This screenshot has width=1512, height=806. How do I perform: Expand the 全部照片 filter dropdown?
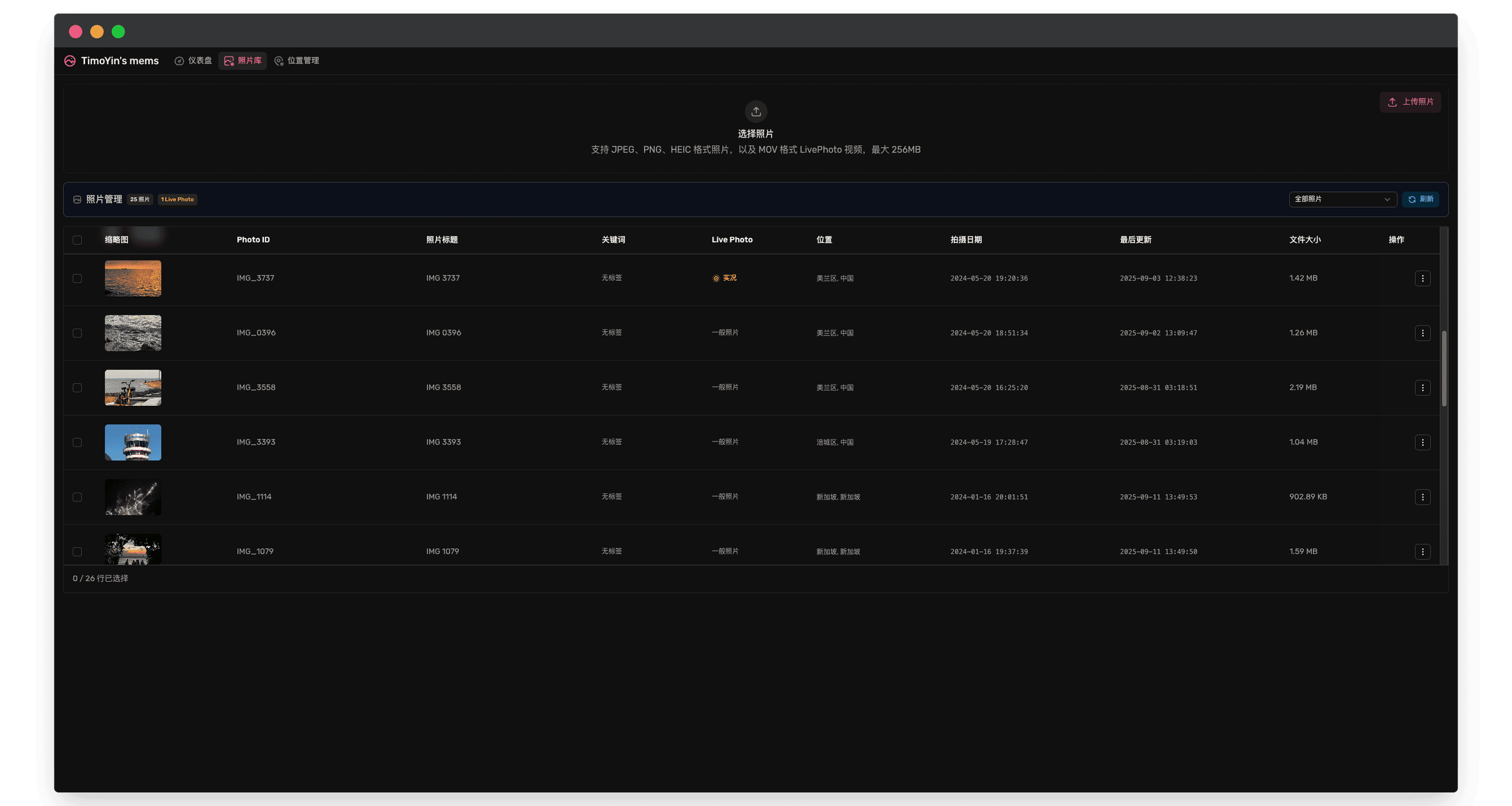1342,200
